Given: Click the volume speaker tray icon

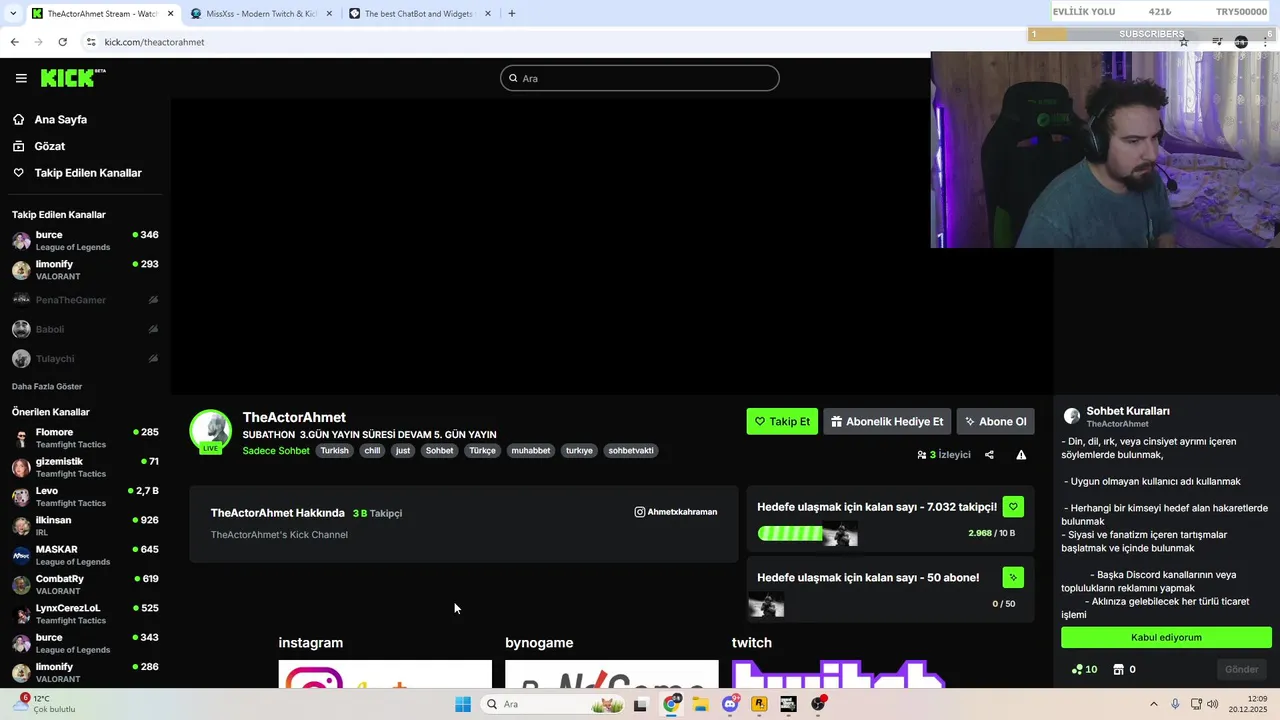Looking at the screenshot, I should [1213, 704].
